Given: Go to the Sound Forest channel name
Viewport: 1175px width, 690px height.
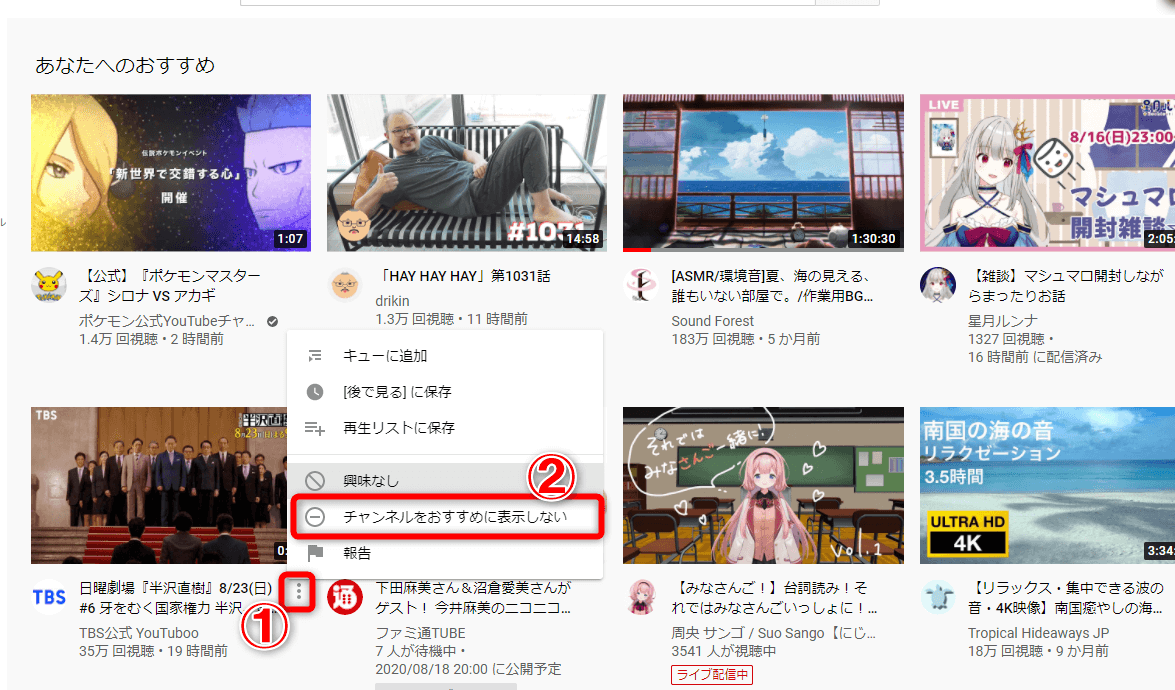Looking at the screenshot, I should click(x=713, y=321).
